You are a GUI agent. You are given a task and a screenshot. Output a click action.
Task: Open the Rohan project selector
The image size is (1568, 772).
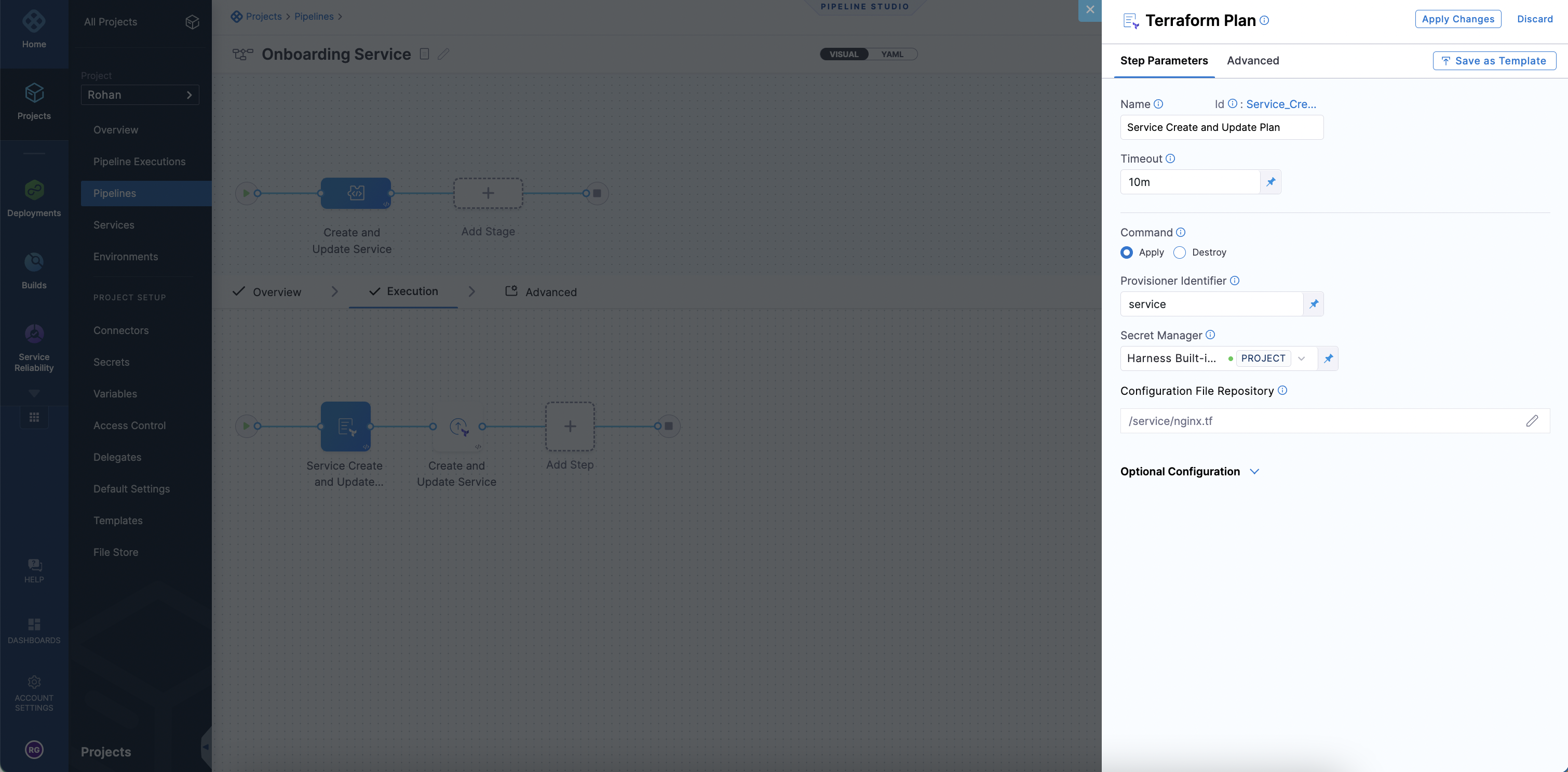point(140,95)
